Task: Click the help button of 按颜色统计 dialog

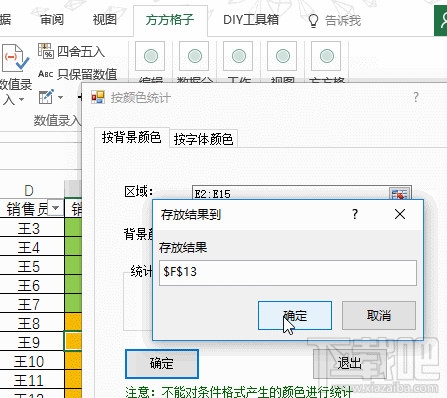Action: (416, 97)
